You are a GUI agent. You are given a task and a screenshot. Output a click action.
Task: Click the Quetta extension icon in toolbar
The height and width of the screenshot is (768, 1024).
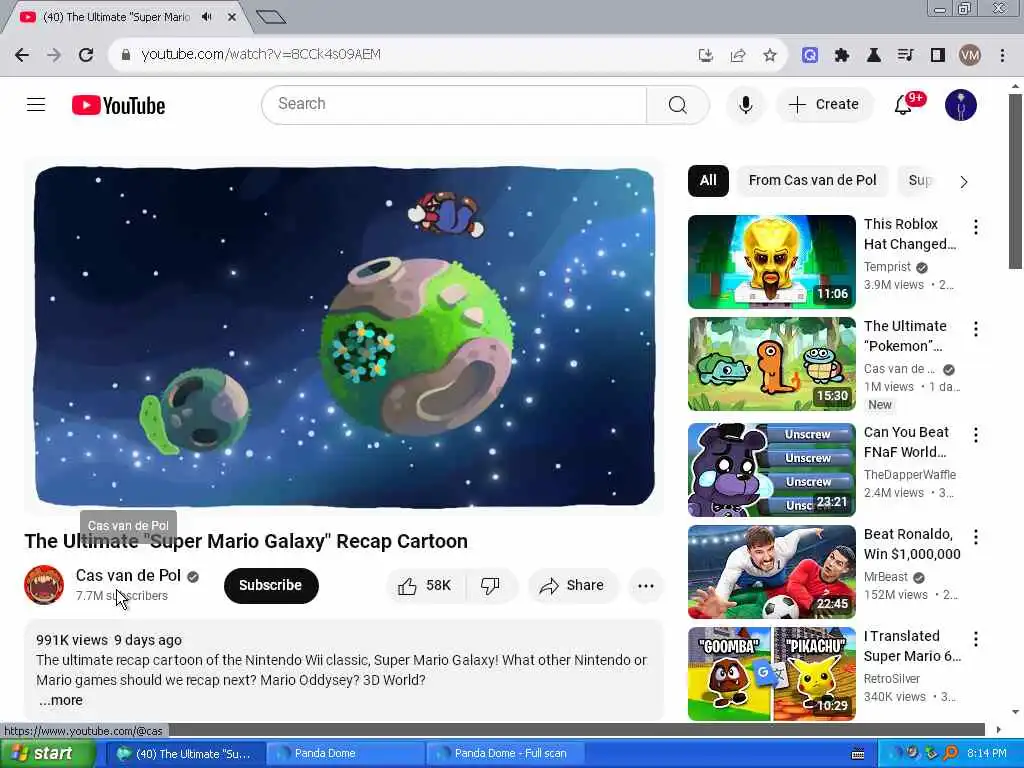click(x=810, y=55)
